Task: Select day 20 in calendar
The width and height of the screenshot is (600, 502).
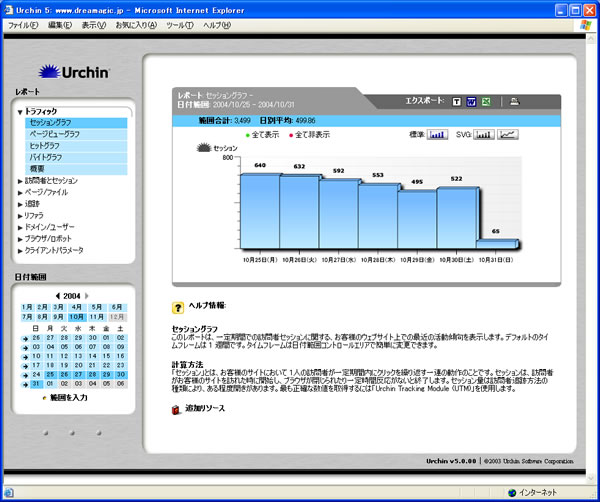Action: 78,365
